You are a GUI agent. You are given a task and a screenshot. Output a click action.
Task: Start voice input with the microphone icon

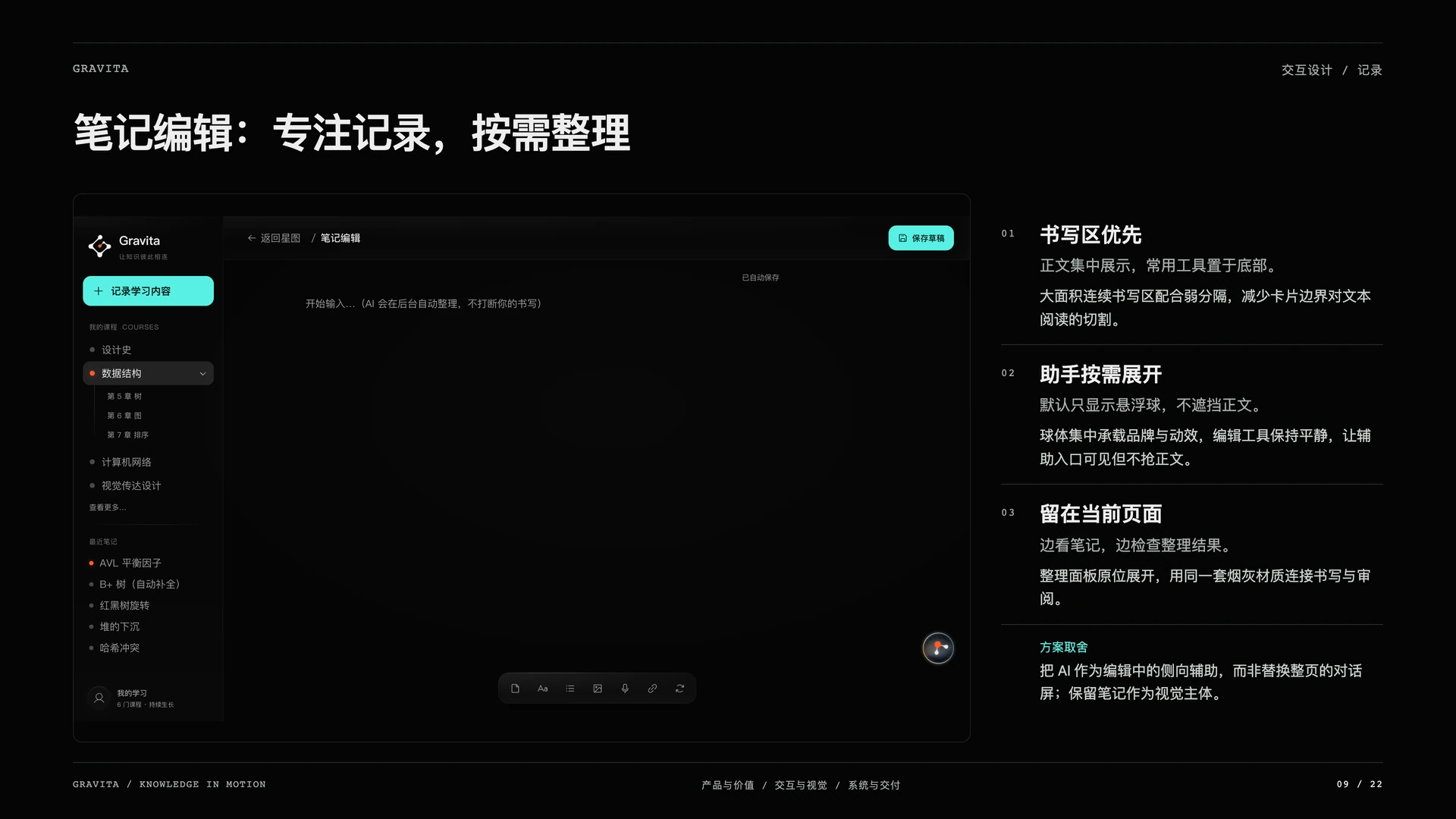pyautogui.click(x=625, y=689)
